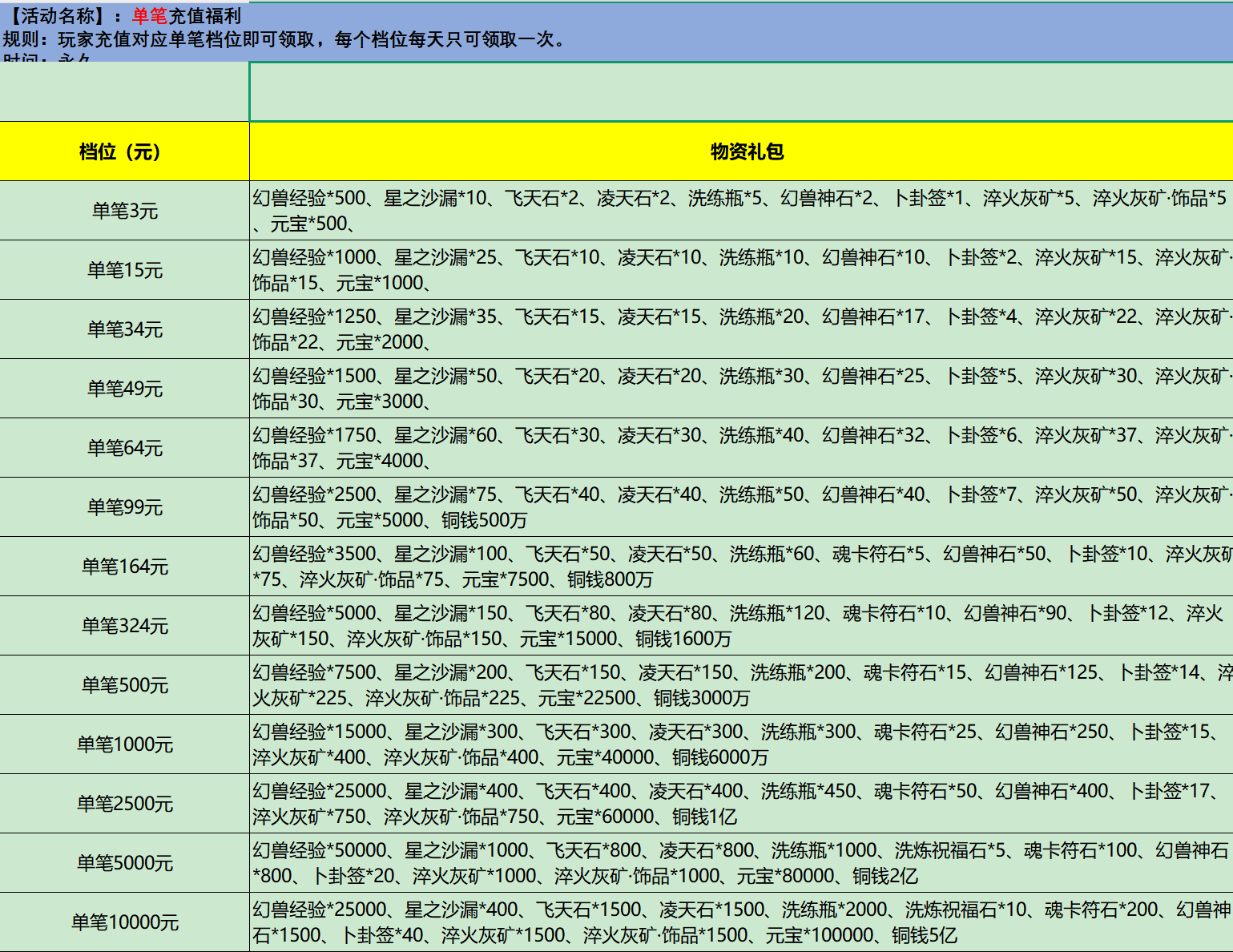Click the empty green-bordered cell above 物资礼包
This screenshot has width=1233, height=952.
[741, 92]
